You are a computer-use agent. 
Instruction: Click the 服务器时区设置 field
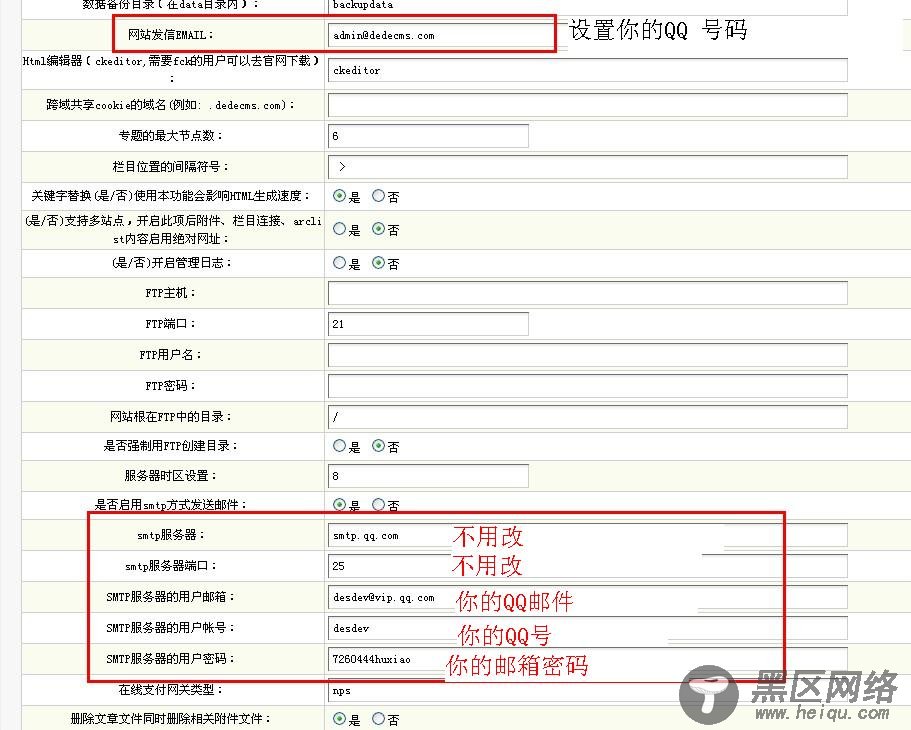point(428,476)
